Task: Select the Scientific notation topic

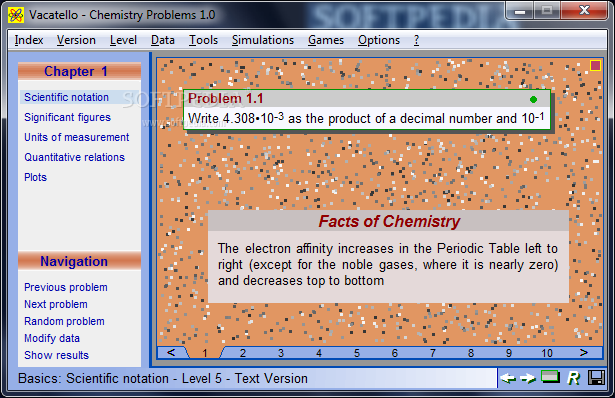Action: [x=66, y=97]
